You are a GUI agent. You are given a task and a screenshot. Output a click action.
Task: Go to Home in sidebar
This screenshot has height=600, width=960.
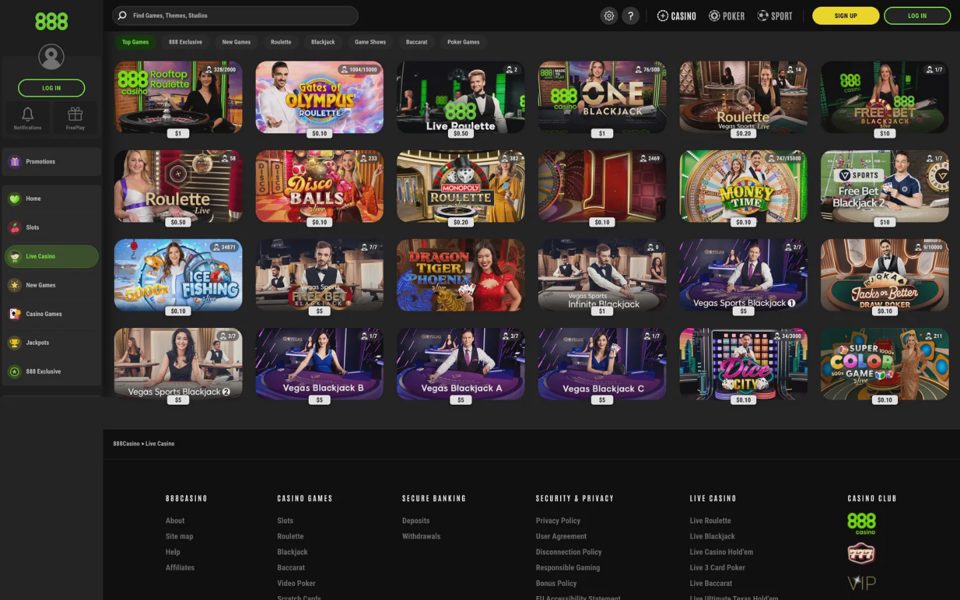point(51,198)
